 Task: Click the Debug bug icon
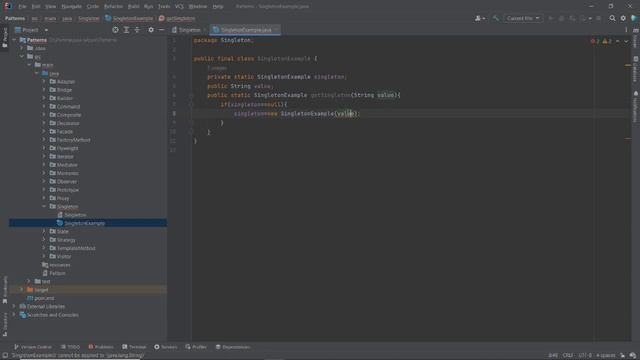coord(562,18)
